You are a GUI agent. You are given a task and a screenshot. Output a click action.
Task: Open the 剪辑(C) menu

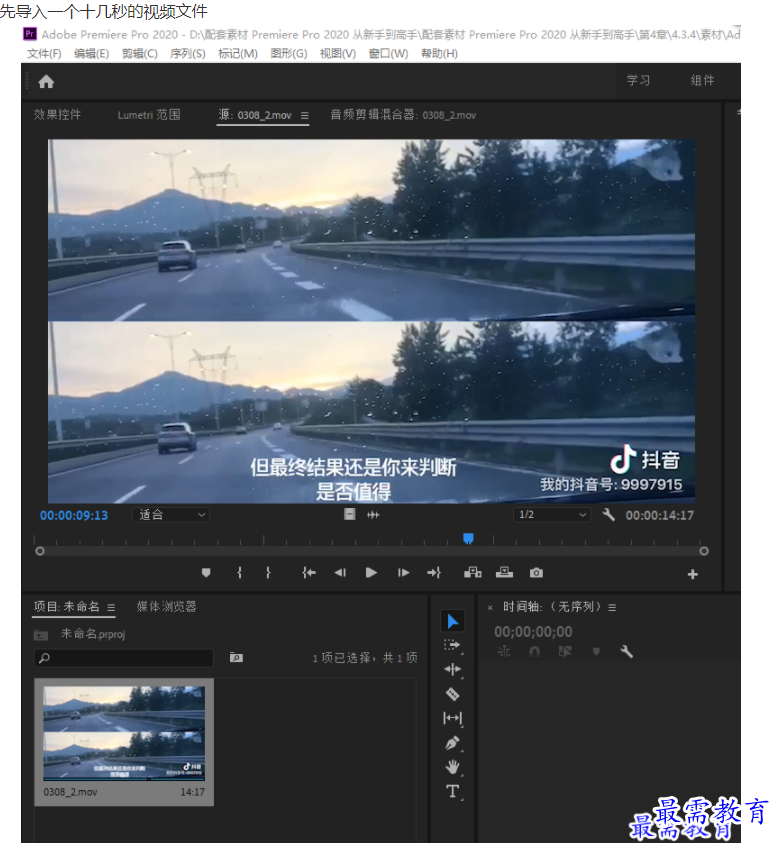[x=140, y=54]
